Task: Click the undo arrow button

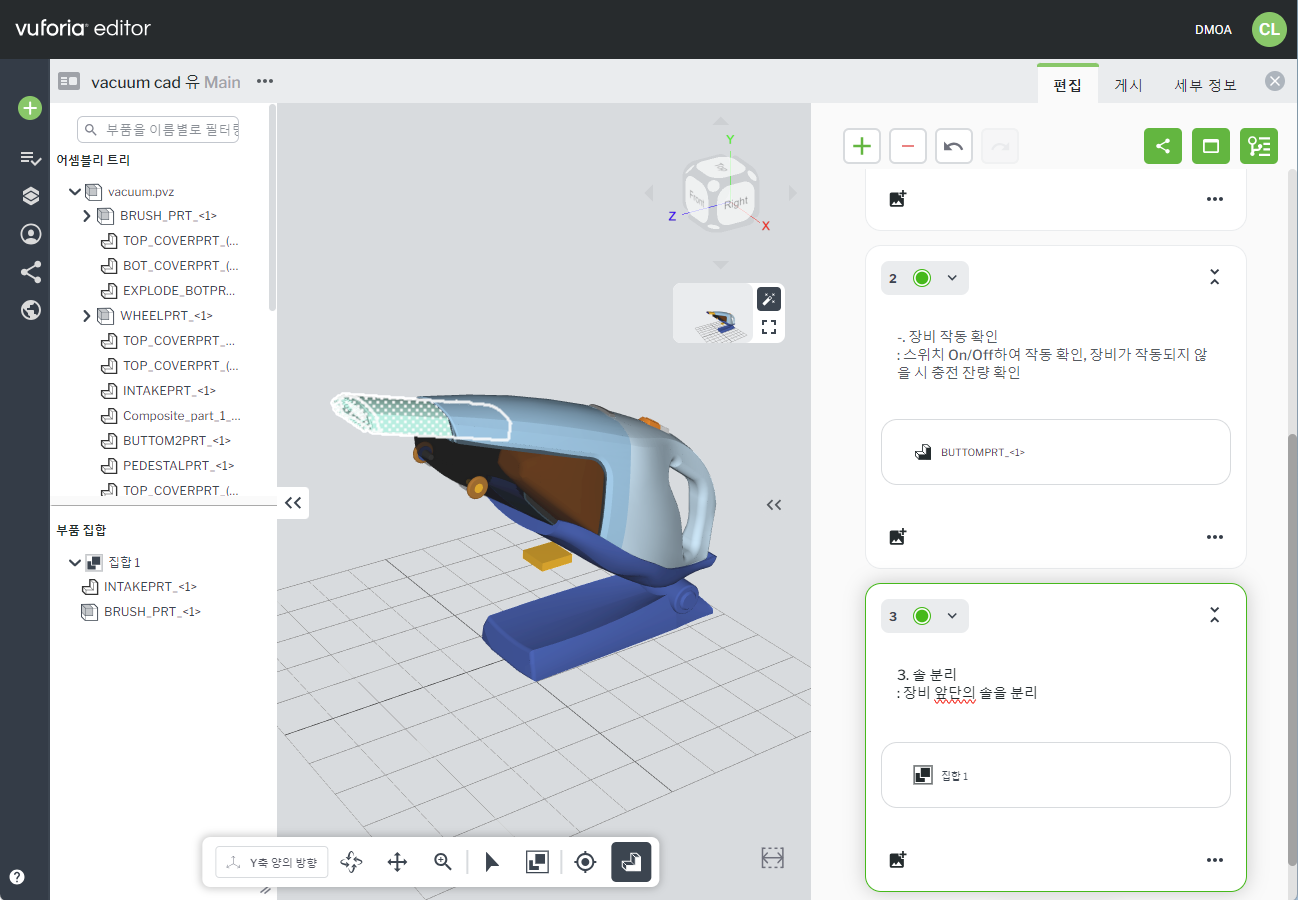Action: (x=953, y=146)
